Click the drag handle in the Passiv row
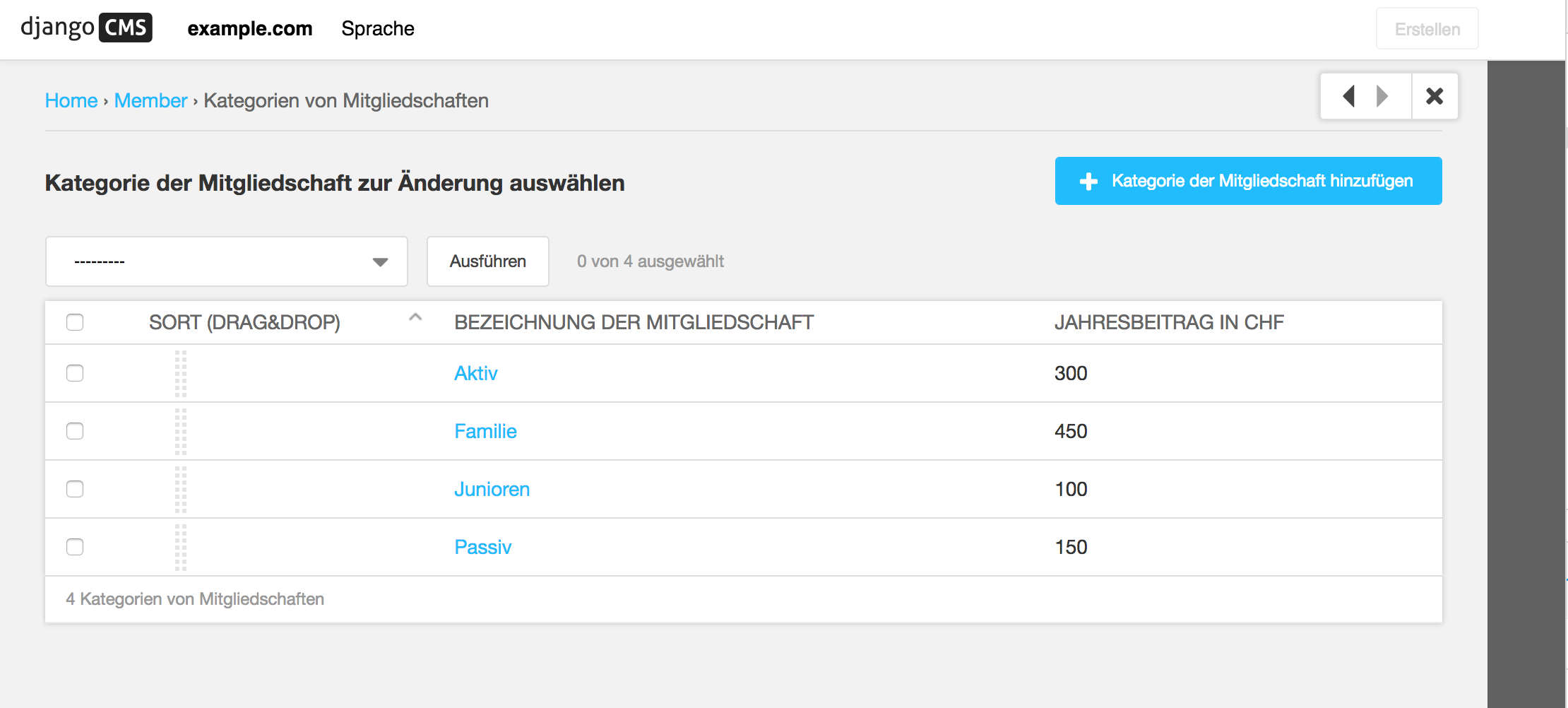The width and height of the screenshot is (1568, 708). coord(181,547)
